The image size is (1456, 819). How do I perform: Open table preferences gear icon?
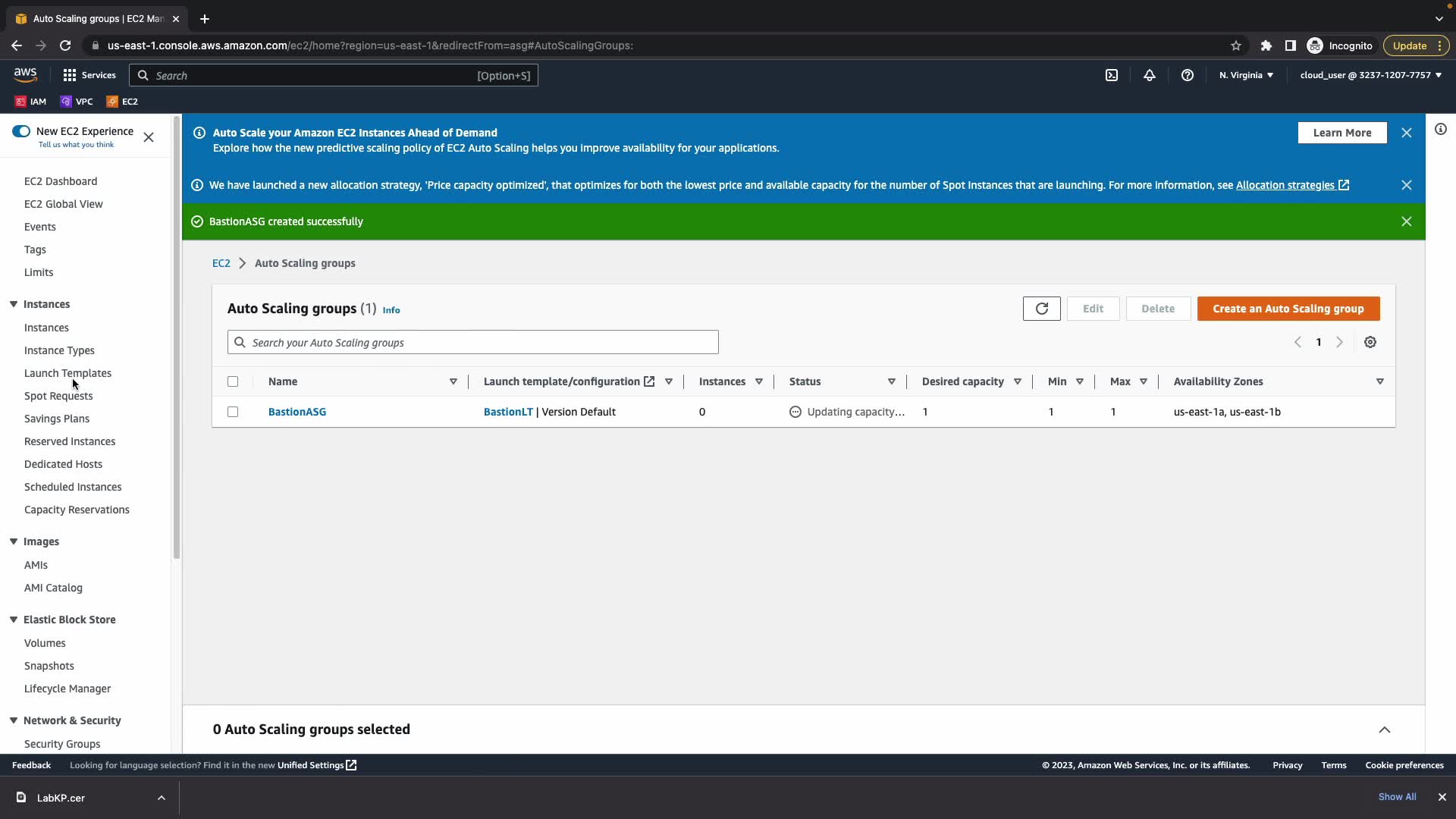click(x=1370, y=342)
